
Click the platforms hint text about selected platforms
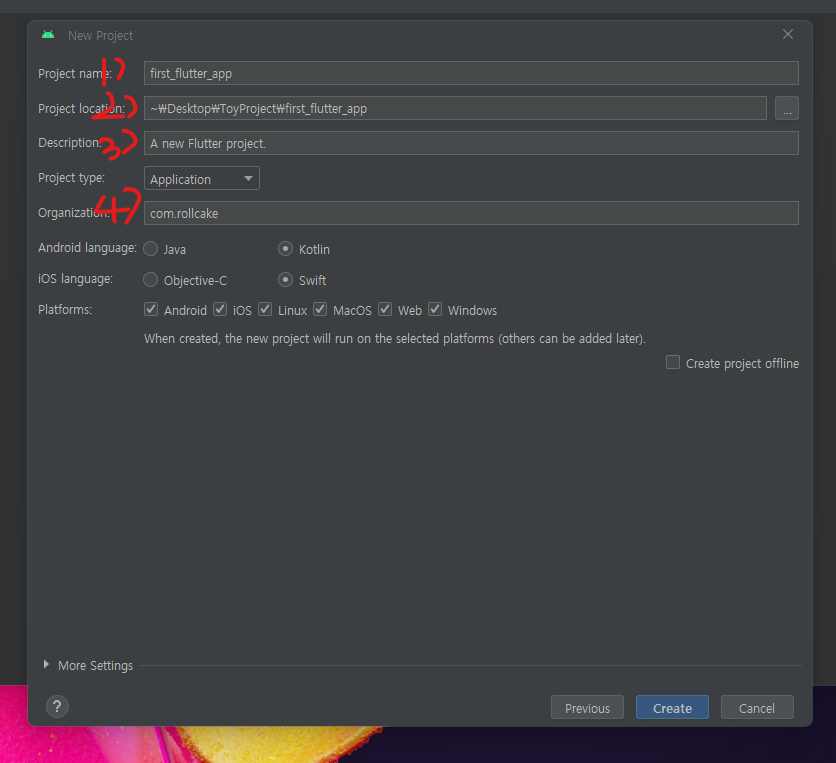[x=395, y=339]
